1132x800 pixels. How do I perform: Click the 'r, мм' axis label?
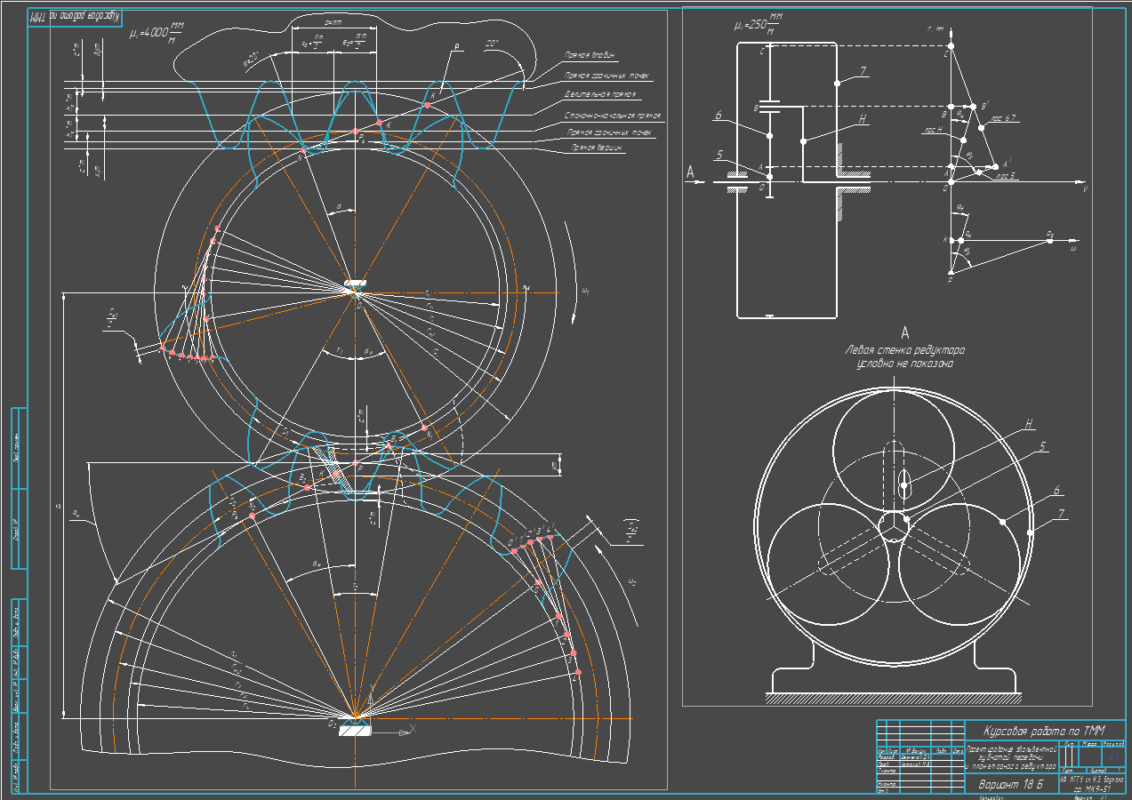point(935,30)
